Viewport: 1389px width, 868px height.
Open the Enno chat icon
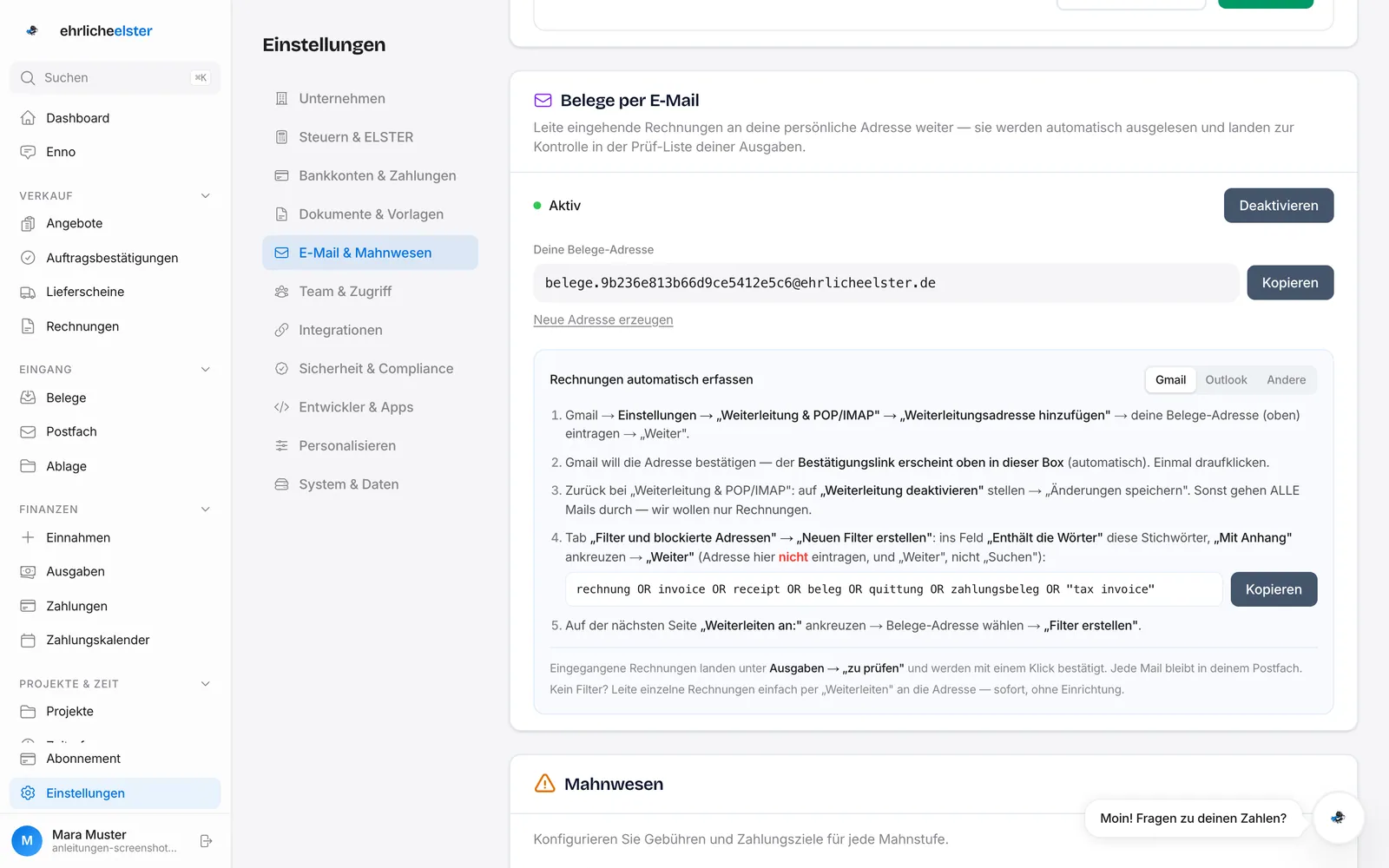28,152
